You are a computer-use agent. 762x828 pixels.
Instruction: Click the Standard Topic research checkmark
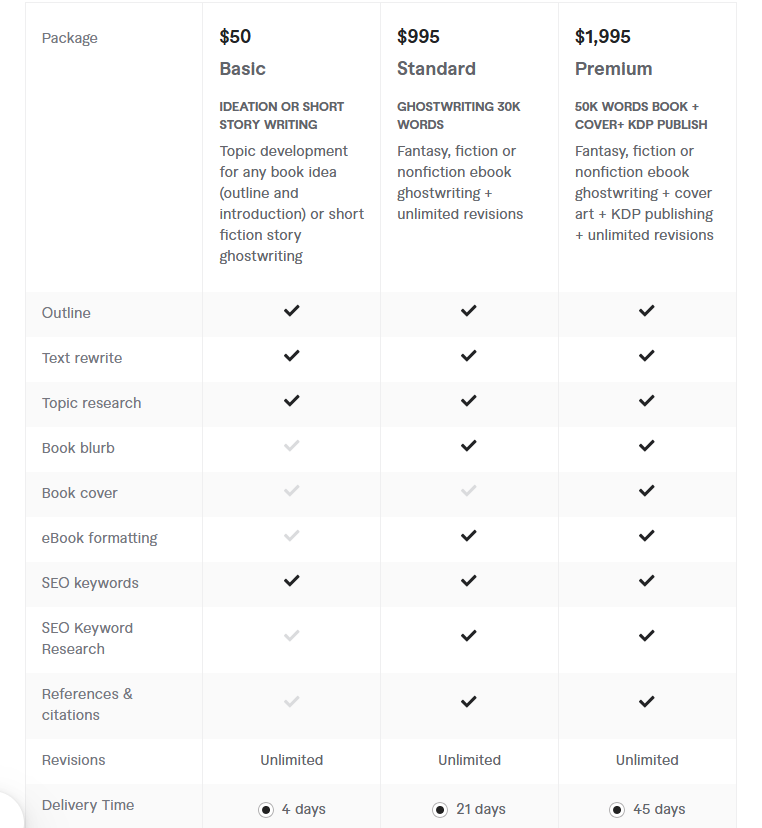pos(468,401)
